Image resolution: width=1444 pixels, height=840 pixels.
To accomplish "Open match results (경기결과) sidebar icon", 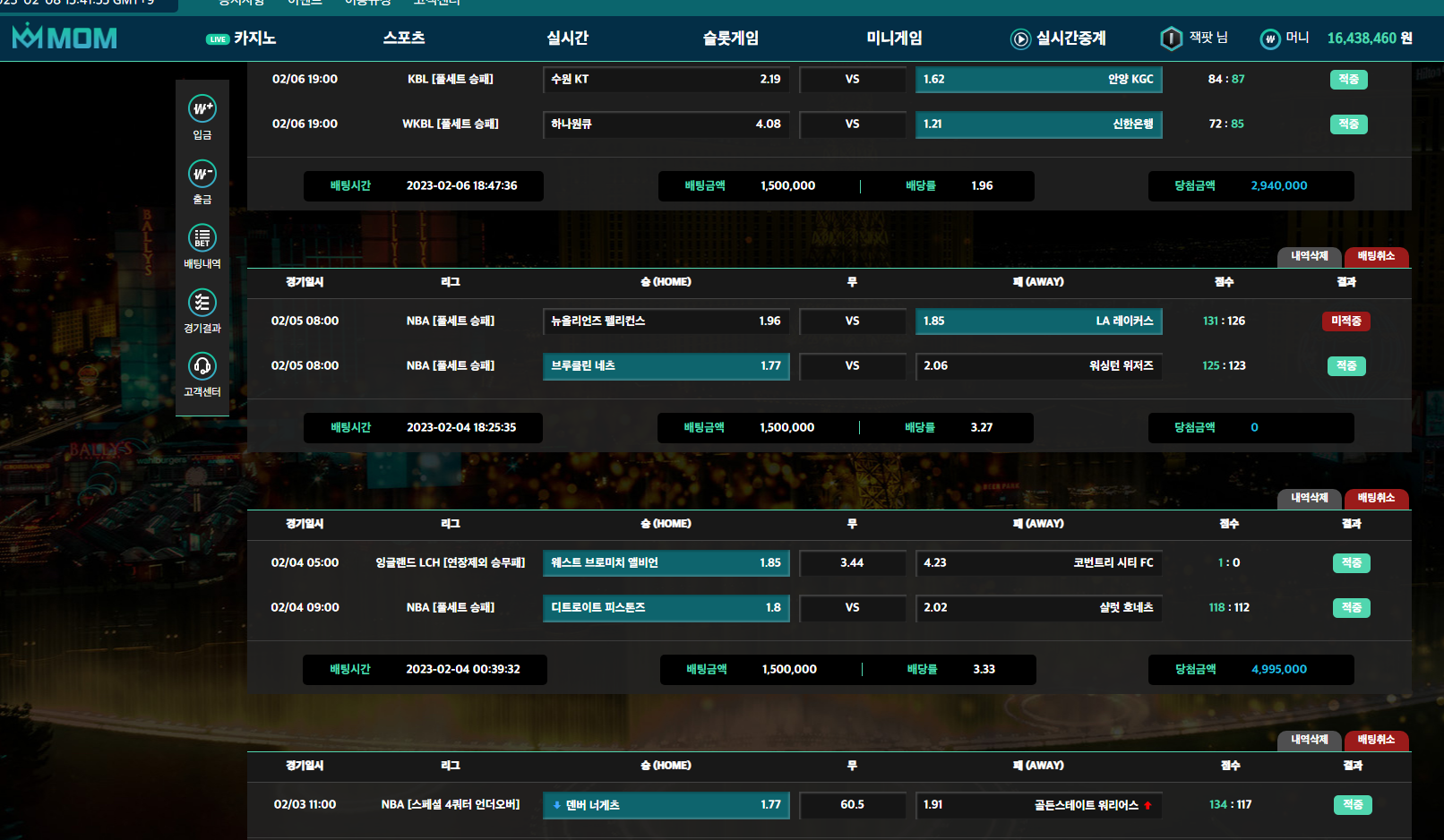I will pyautogui.click(x=202, y=303).
